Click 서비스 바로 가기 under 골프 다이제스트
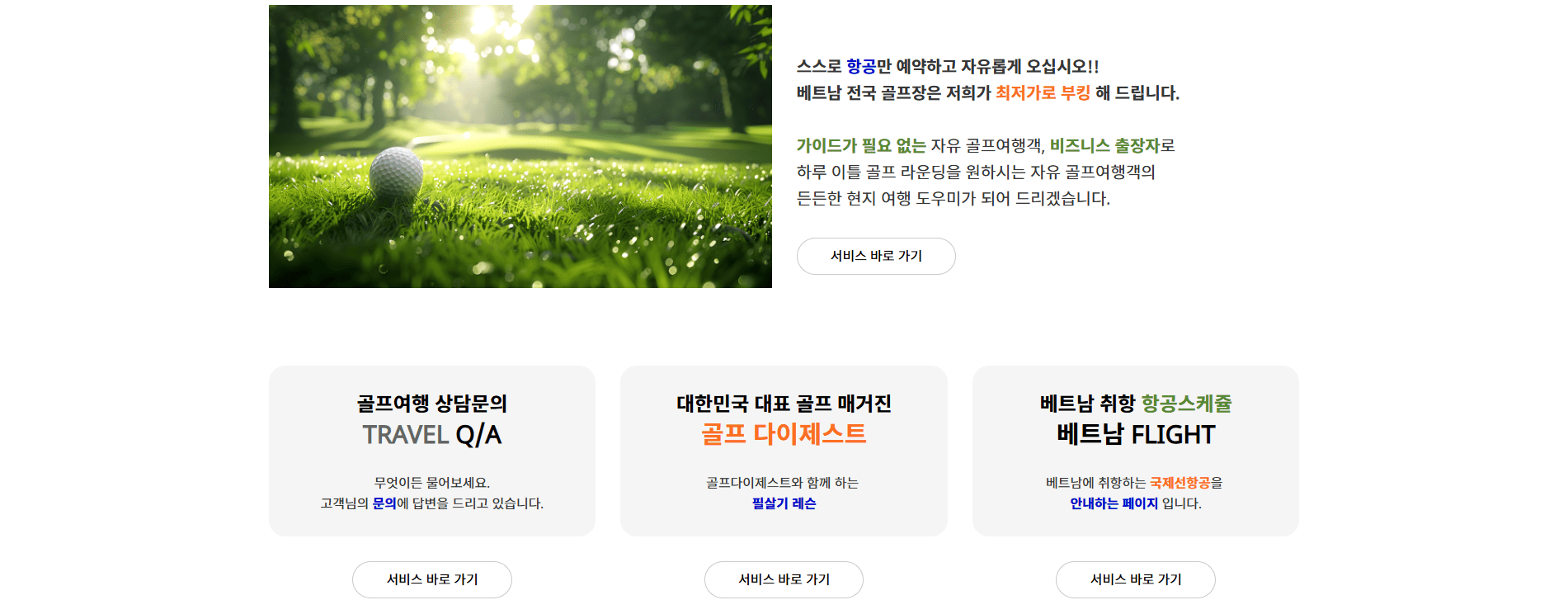 [x=784, y=579]
